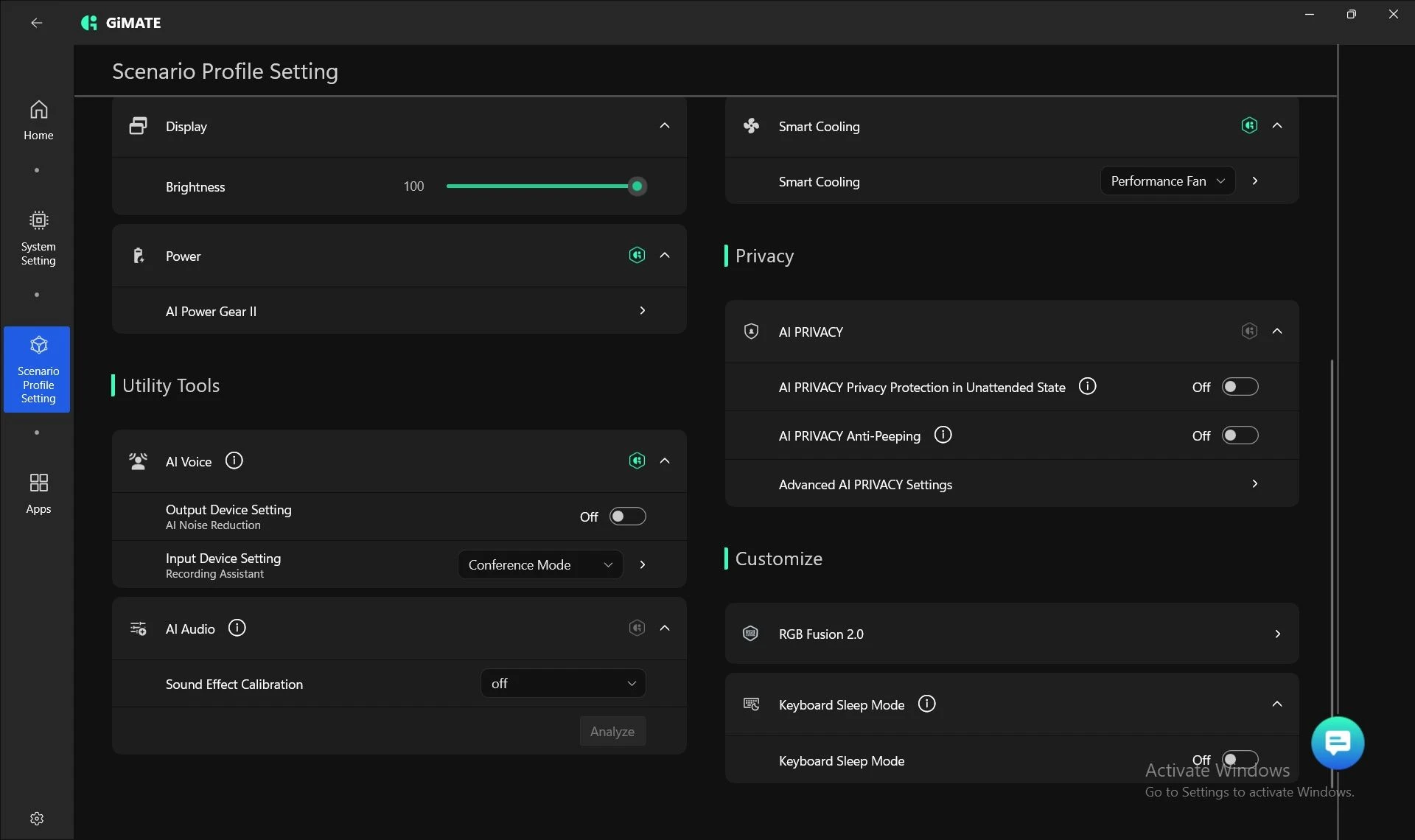Viewport: 1415px width, 840px height.
Task: Click green AI badge in Smart Cooling header
Action: 1249,125
